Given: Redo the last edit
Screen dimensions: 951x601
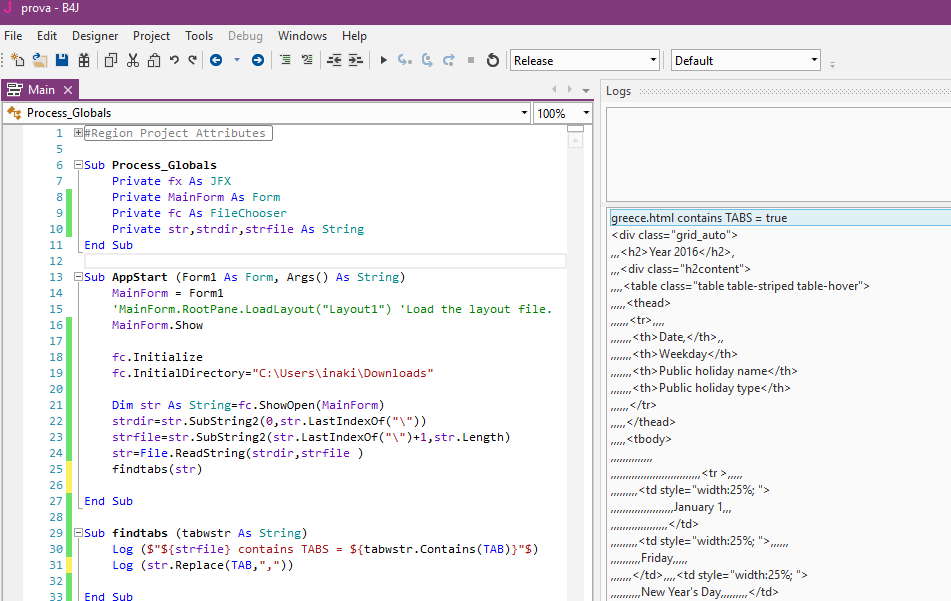Looking at the screenshot, I should click(196, 60).
